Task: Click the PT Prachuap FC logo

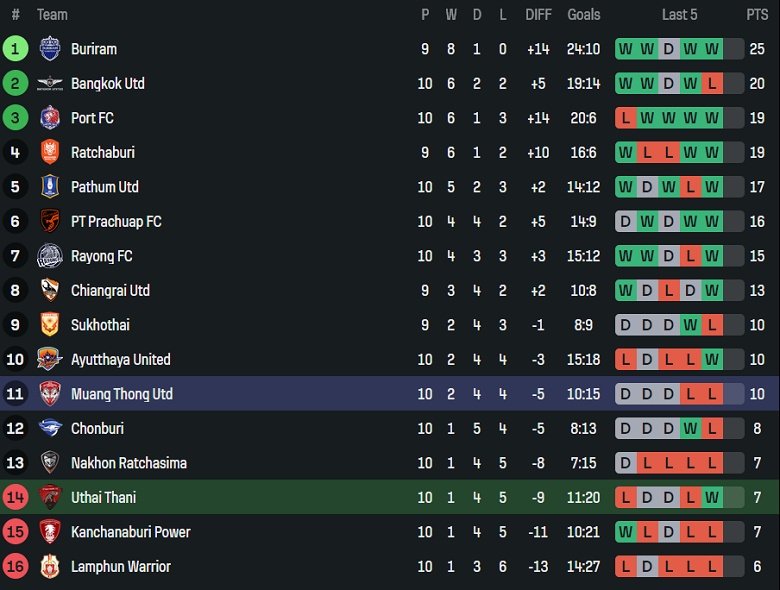Action: pyautogui.click(x=50, y=222)
